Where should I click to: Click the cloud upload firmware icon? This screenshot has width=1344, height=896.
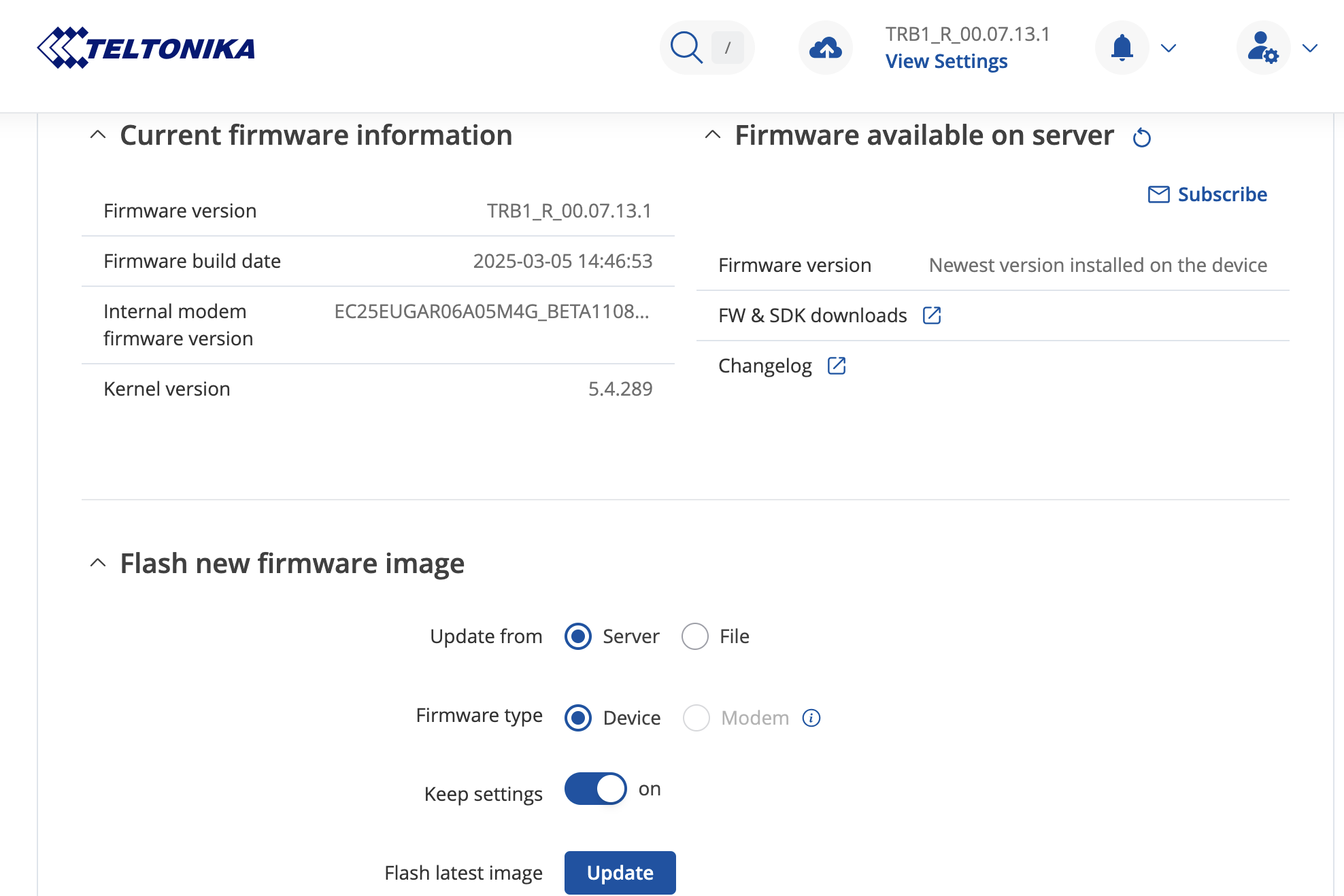826,48
